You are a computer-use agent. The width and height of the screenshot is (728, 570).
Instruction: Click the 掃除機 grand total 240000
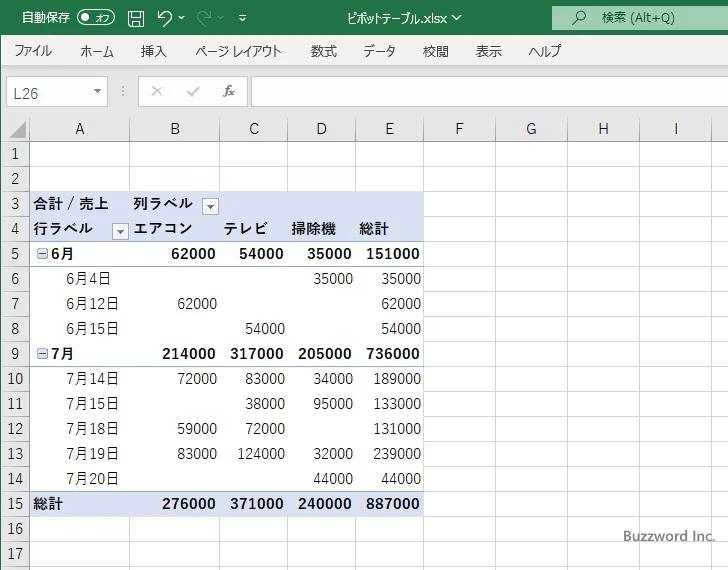pyautogui.click(x=322, y=504)
